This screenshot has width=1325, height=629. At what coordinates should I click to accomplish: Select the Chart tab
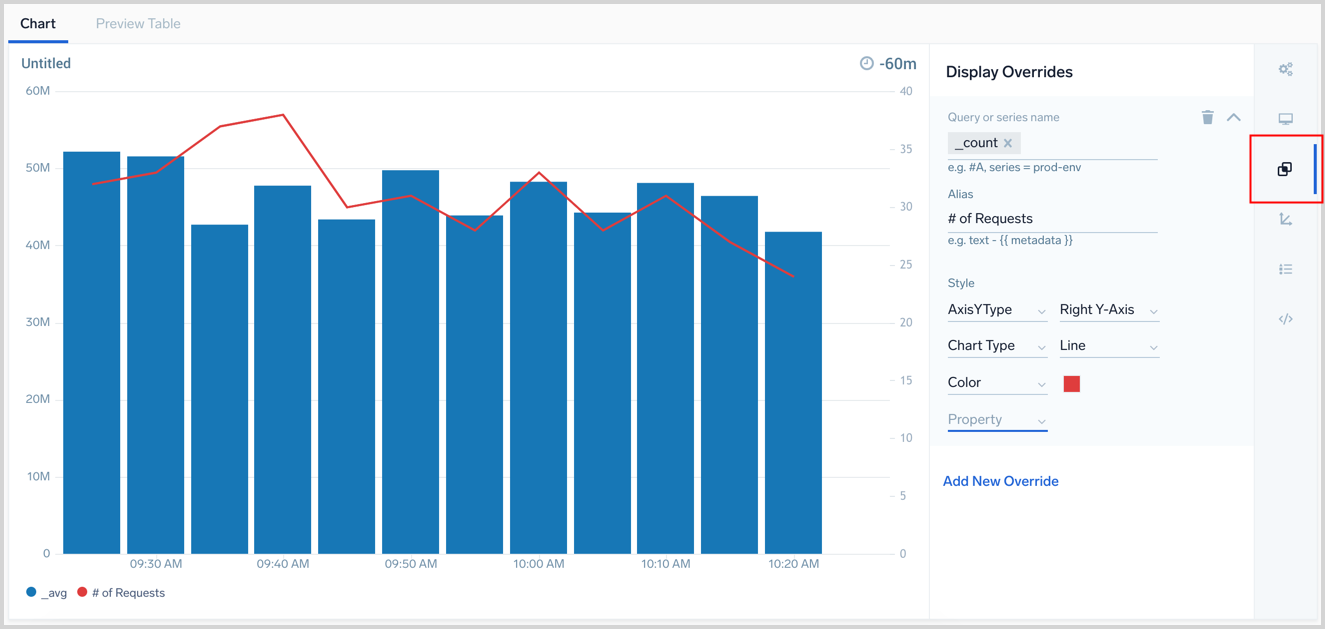(38, 23)
